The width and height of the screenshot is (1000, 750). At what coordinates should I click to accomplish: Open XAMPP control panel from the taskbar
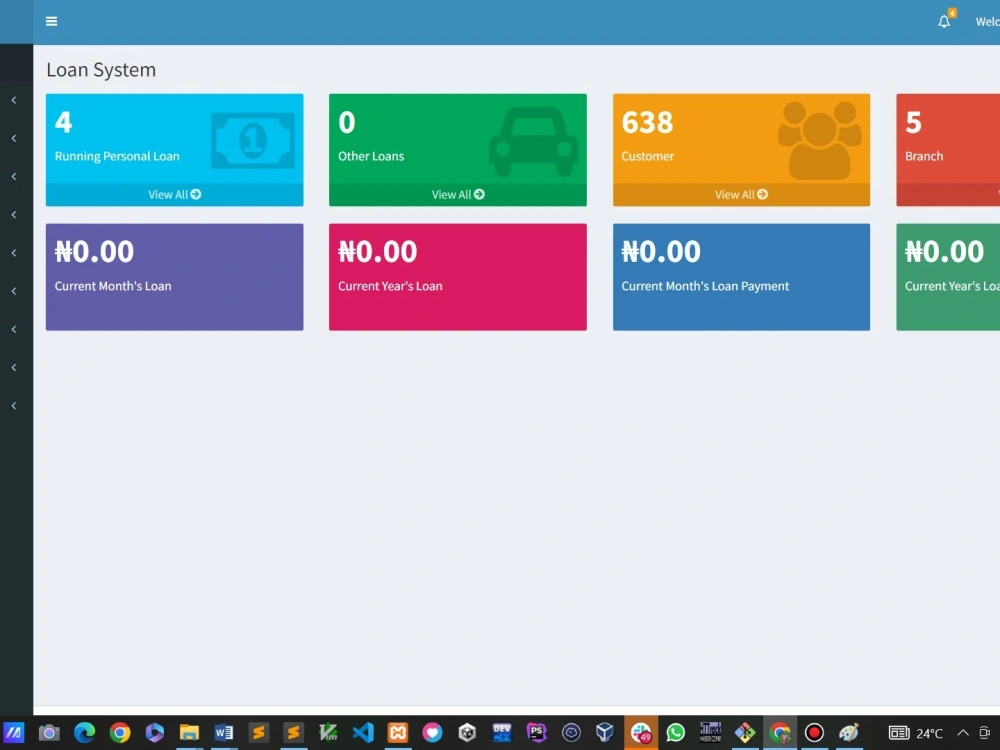point(397,732)
